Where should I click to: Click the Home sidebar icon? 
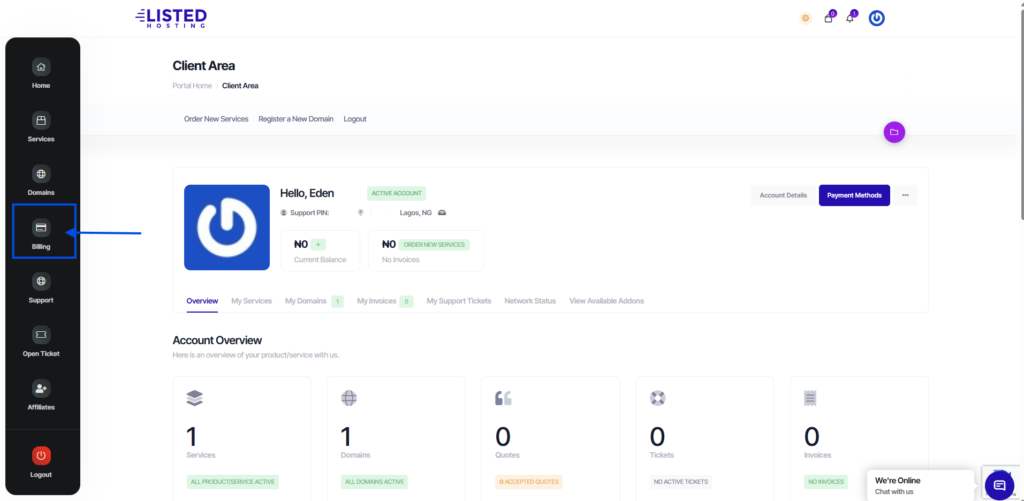[41, 68]
